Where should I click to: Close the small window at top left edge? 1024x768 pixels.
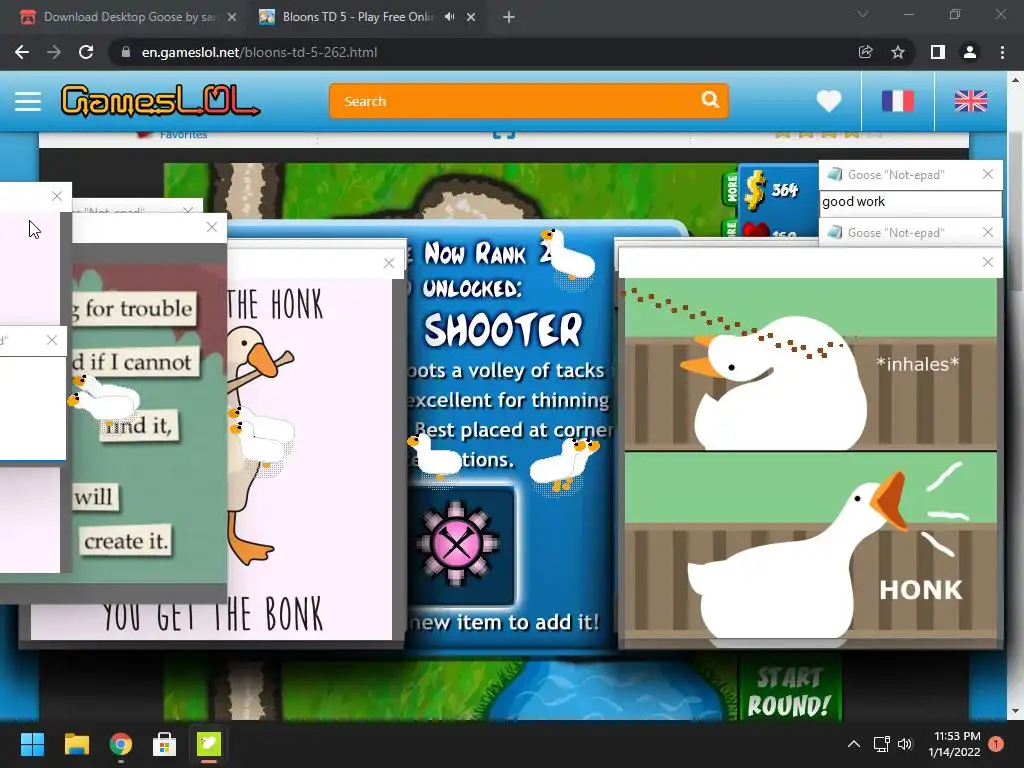(57, 196)
